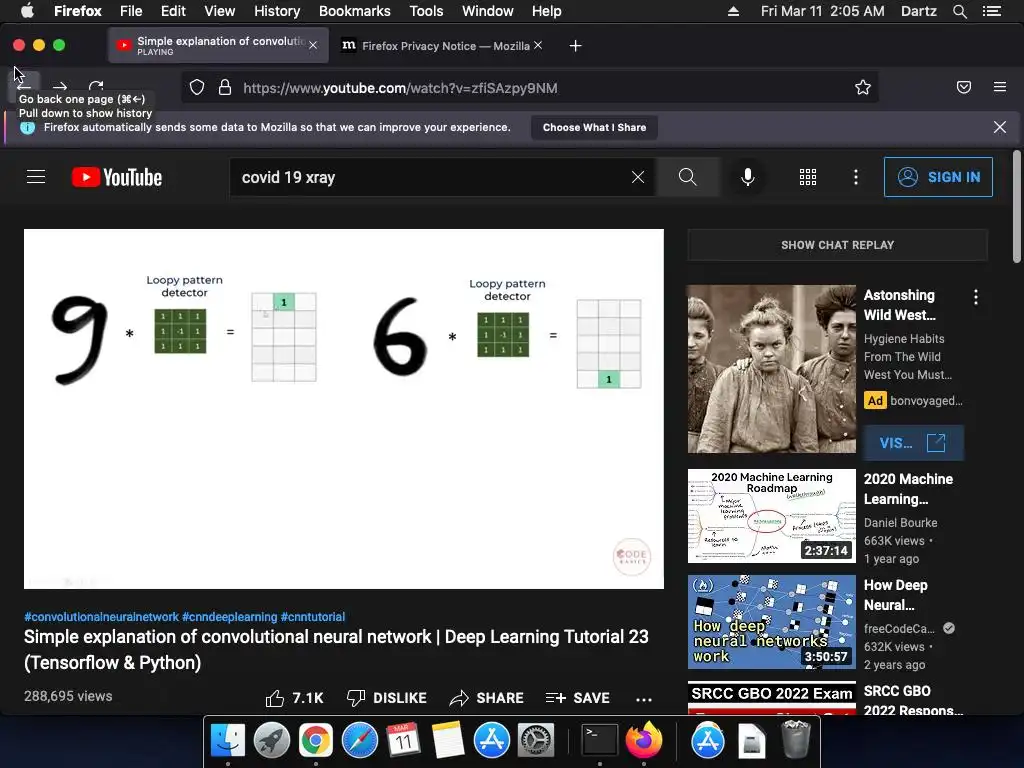Close the Firefox Privacy Notice tab

point(538,46)
